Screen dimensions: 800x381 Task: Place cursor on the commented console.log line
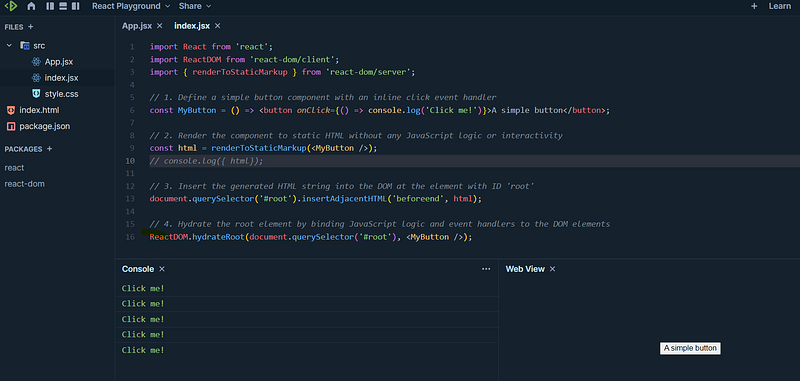click(x=206, y=161)
